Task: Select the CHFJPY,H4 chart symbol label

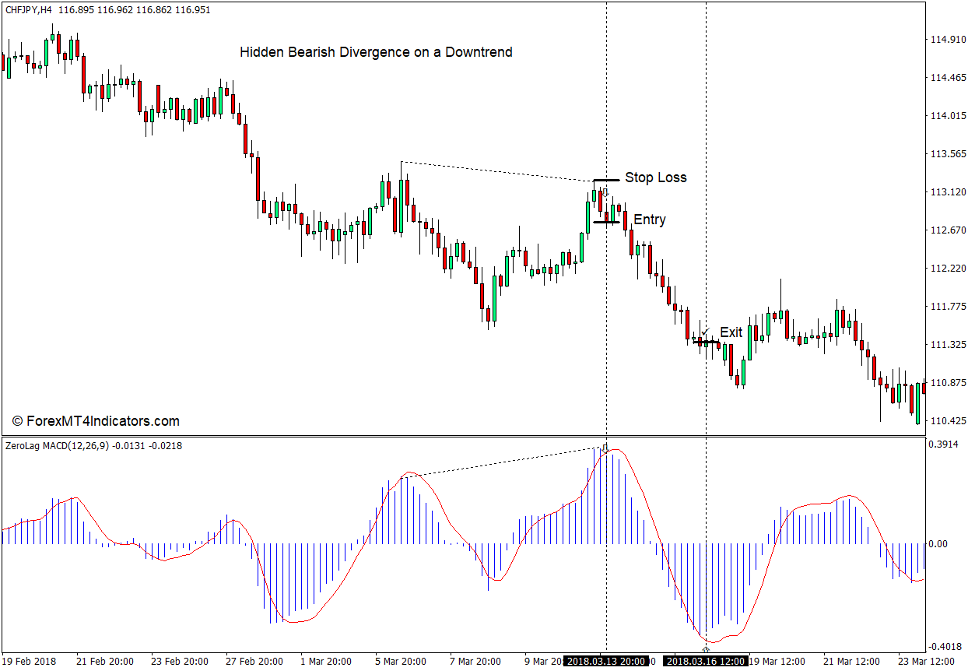Action: pyautogui.click(x=32, y=9)
